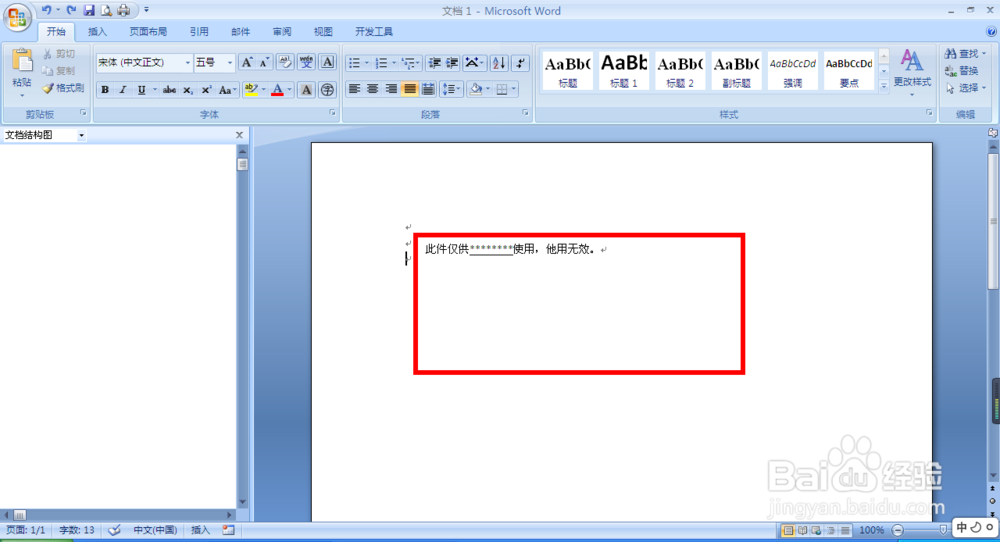The height and width of the screenshot is (542, 1000).
Task: Switch to the 邮件 tab
Action: click(240, 31)
